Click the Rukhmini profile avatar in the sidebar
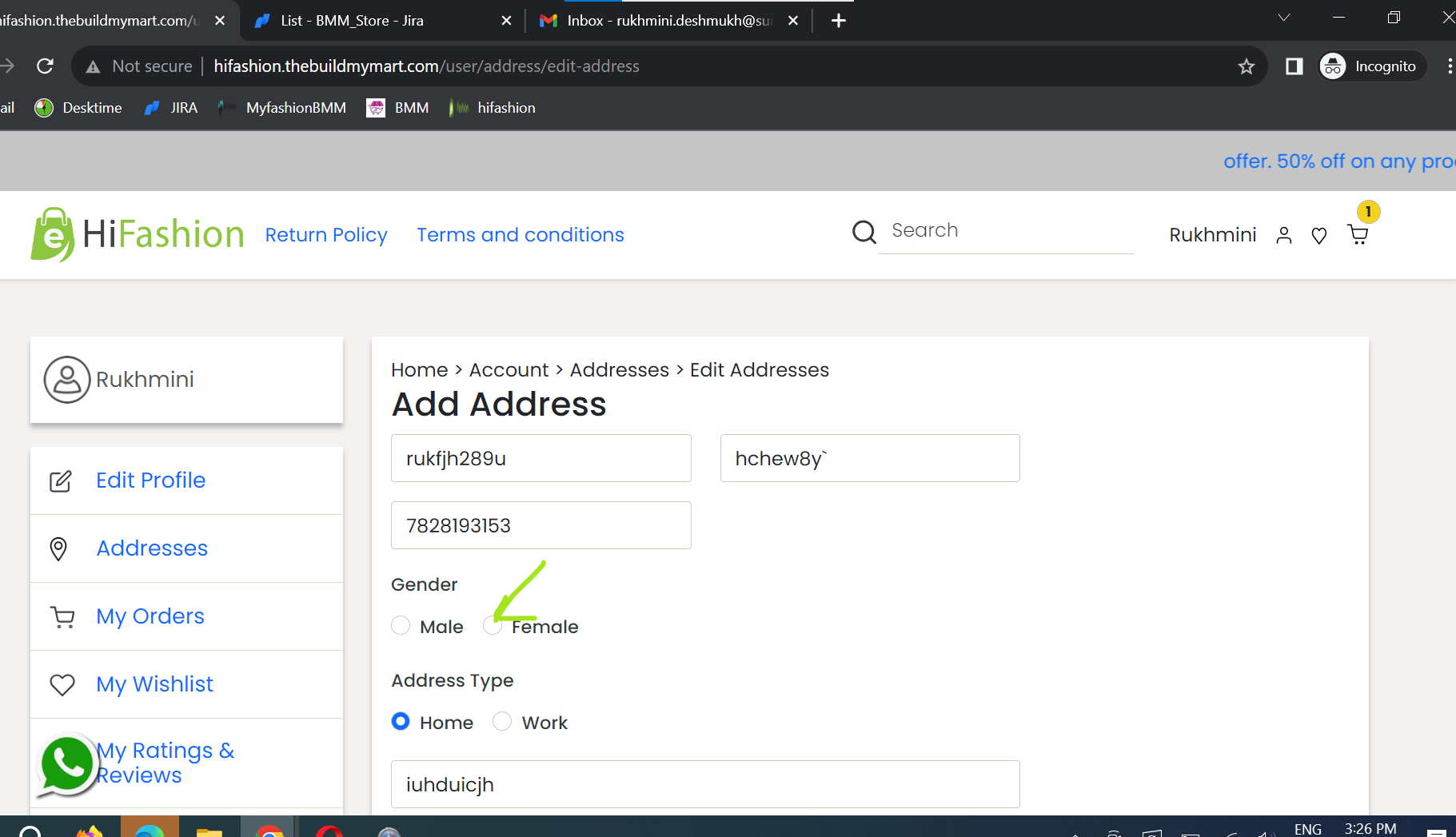 pyautogui.click(x=67, y=380)
